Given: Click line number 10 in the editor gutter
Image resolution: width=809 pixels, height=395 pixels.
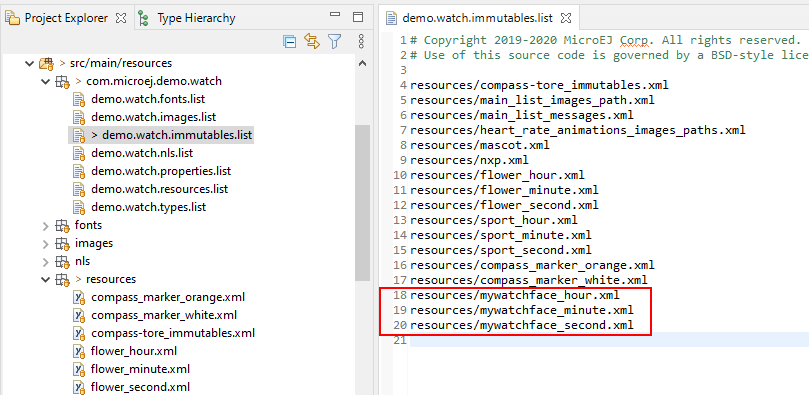Looking at the screenshot, I should pos(400,175).
